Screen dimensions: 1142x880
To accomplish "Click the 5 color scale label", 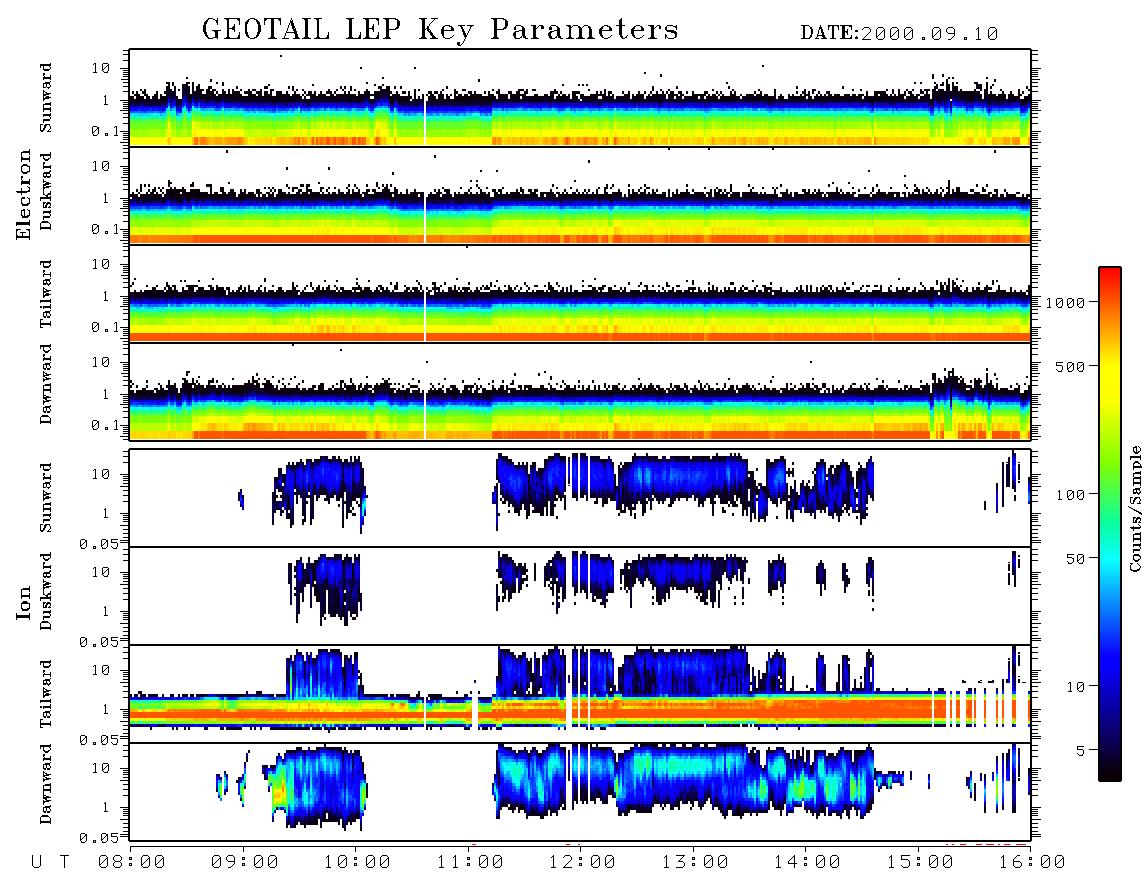I will pyautogui.click(x=1081, y=750).
